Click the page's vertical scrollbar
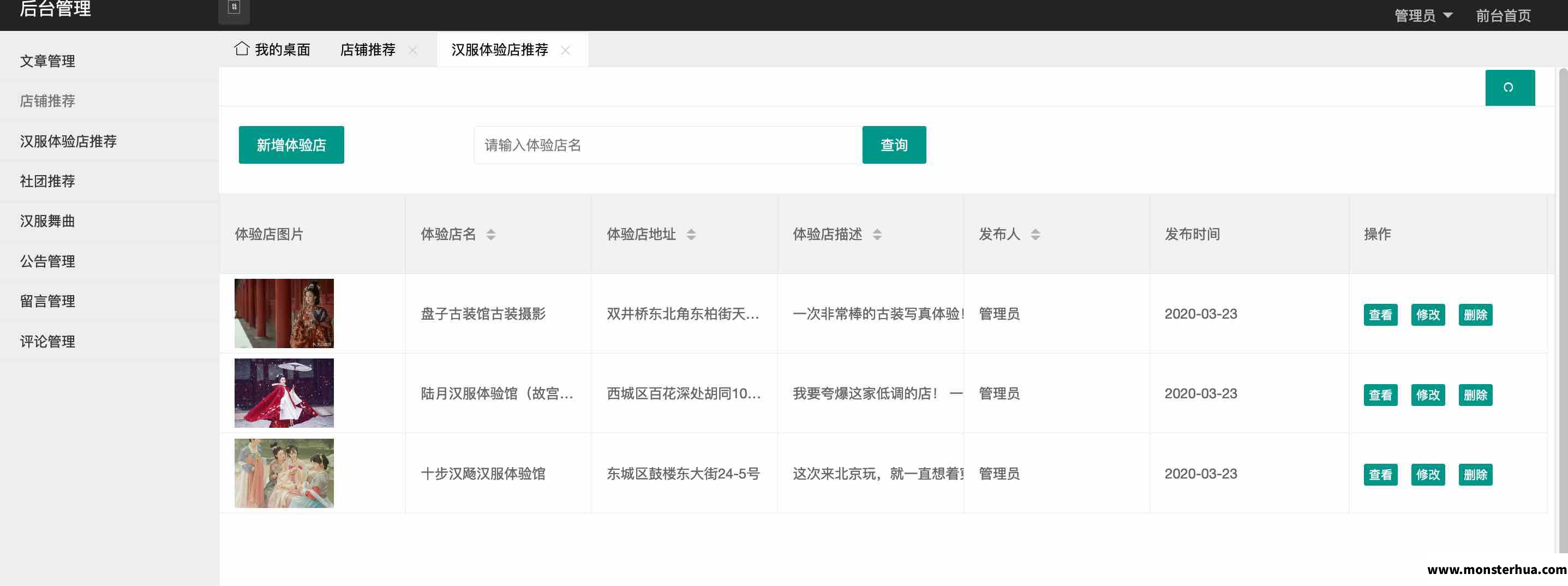 [x=1563, y=310]
